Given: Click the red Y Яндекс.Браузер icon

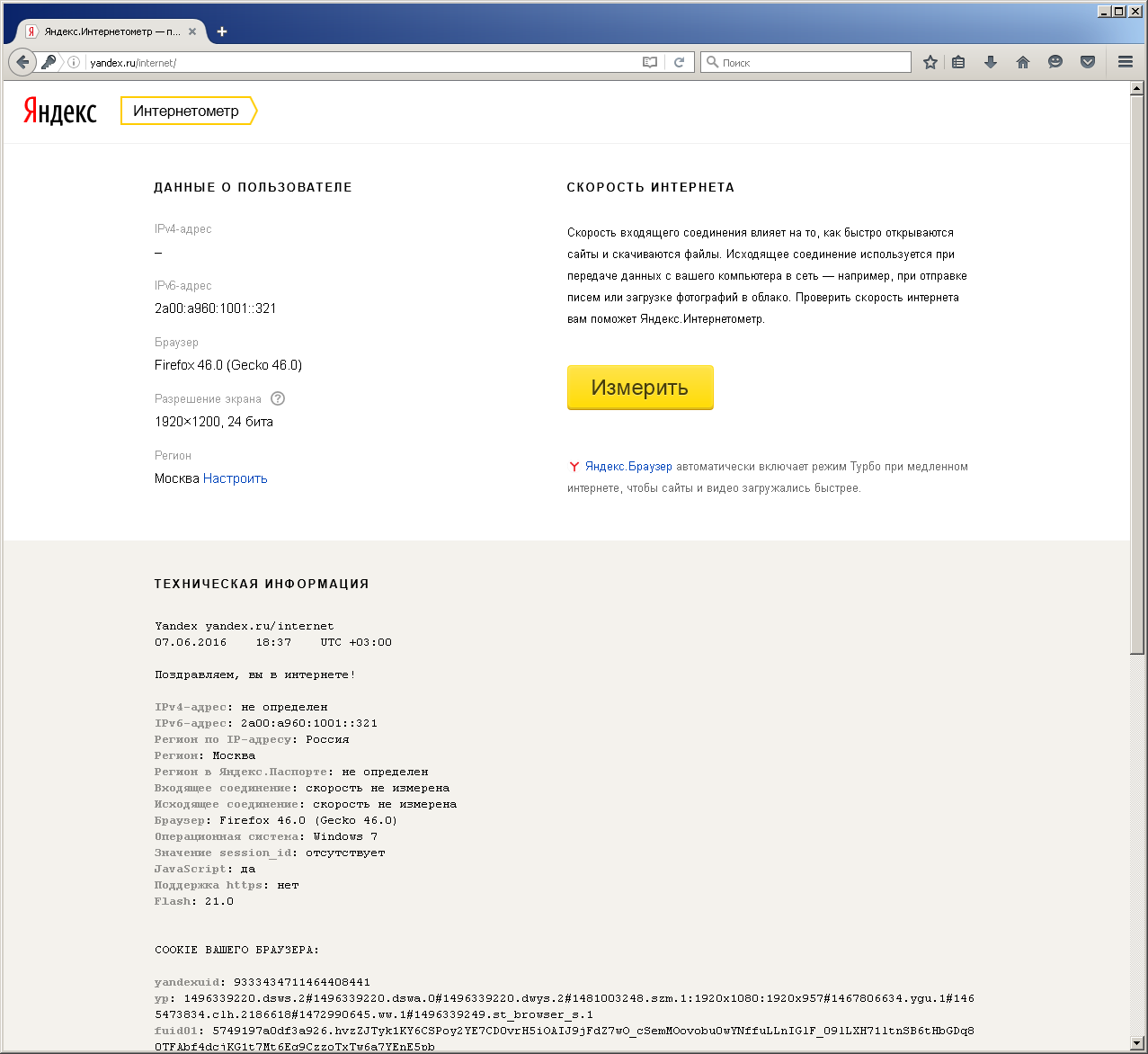Looking at the screenshot, I should coord(574,467).
